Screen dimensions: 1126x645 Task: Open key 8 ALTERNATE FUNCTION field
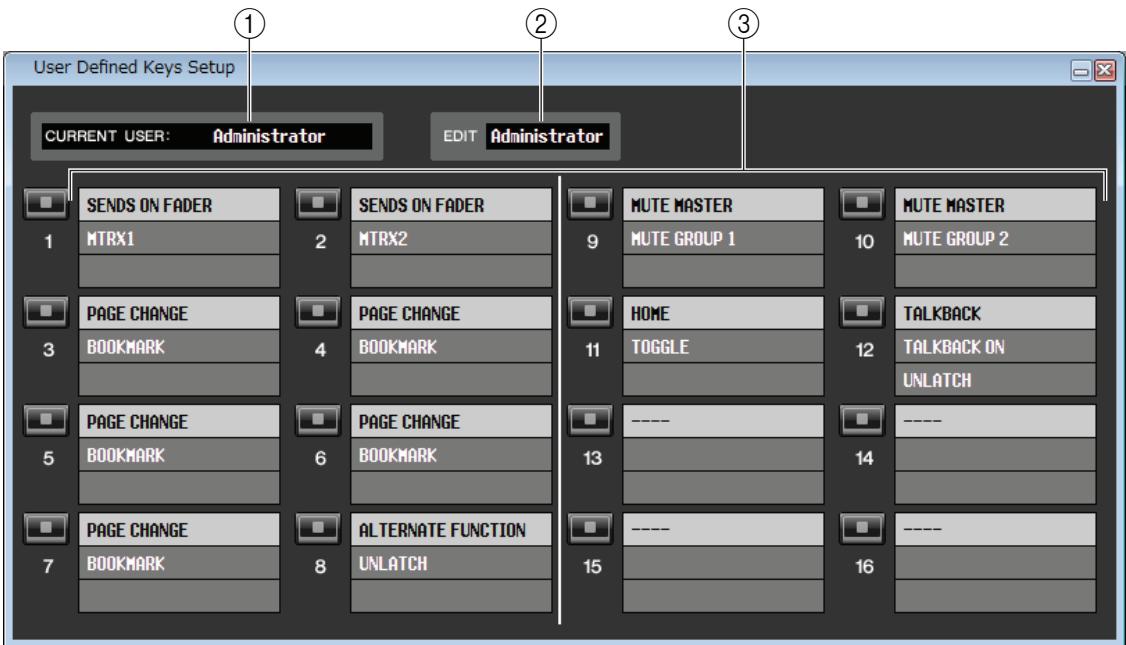tap(451, 530)
